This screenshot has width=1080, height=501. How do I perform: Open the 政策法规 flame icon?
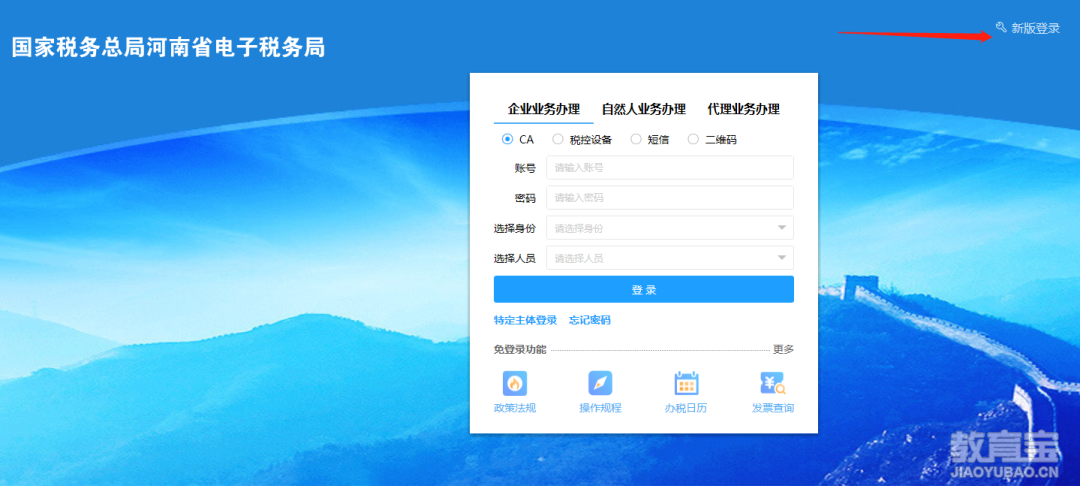coord(515,383)
